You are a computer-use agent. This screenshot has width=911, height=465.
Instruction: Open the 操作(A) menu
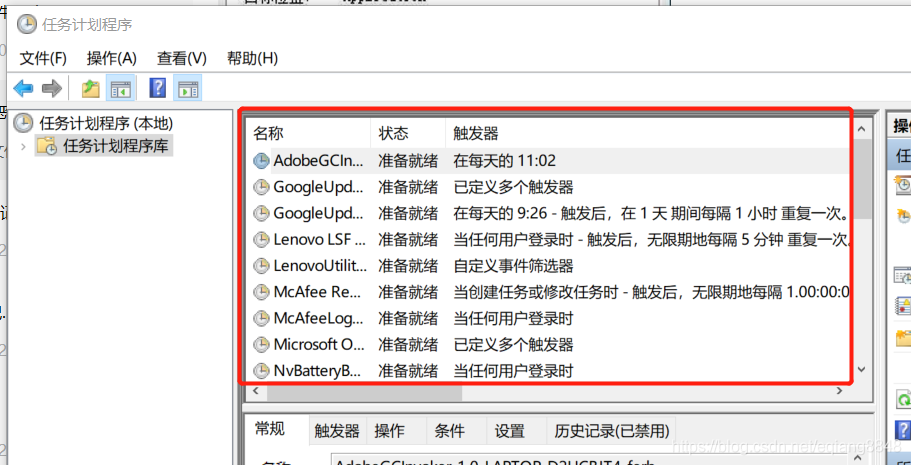click(112, 58)
